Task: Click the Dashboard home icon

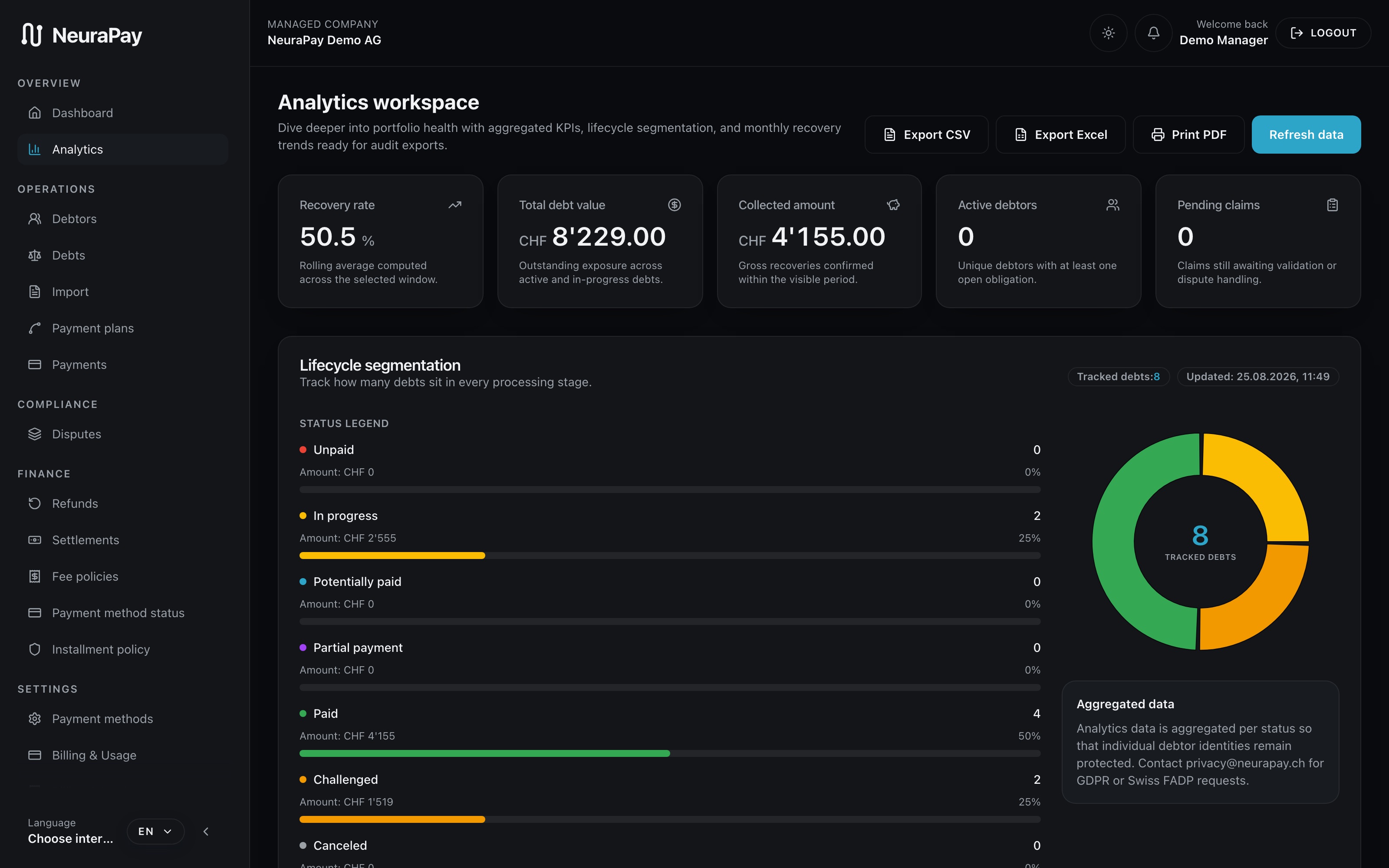Action: (34, 113)
